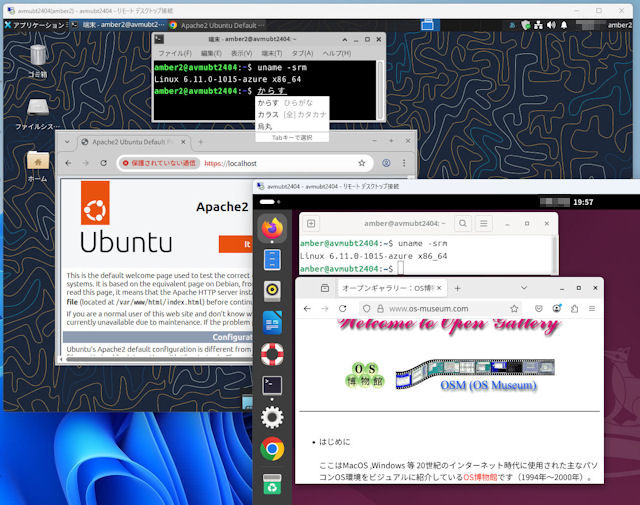640x505 pixels.
Task: Open the Chrome three-dot menu
Action: point(404,163)
